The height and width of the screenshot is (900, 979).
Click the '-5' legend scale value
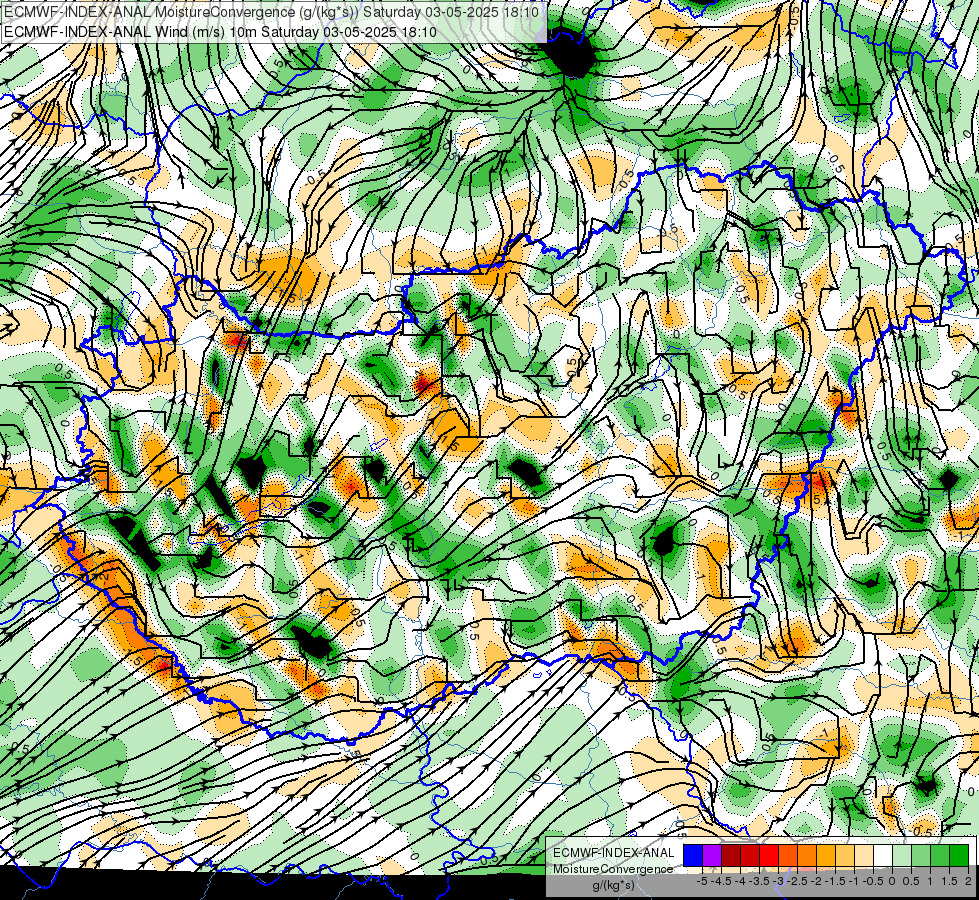[x=702, y=881]
